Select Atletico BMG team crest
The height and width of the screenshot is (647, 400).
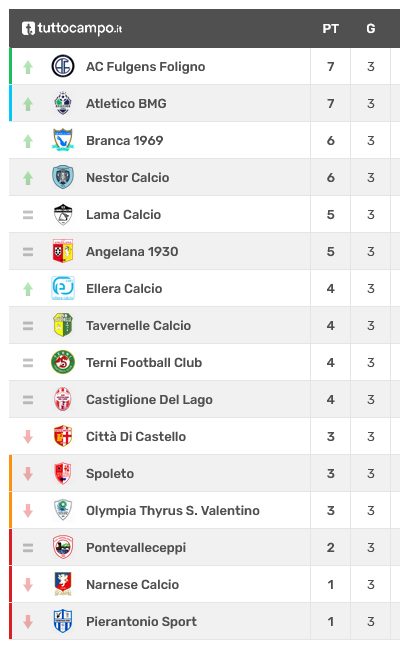[x=63, y=104]
